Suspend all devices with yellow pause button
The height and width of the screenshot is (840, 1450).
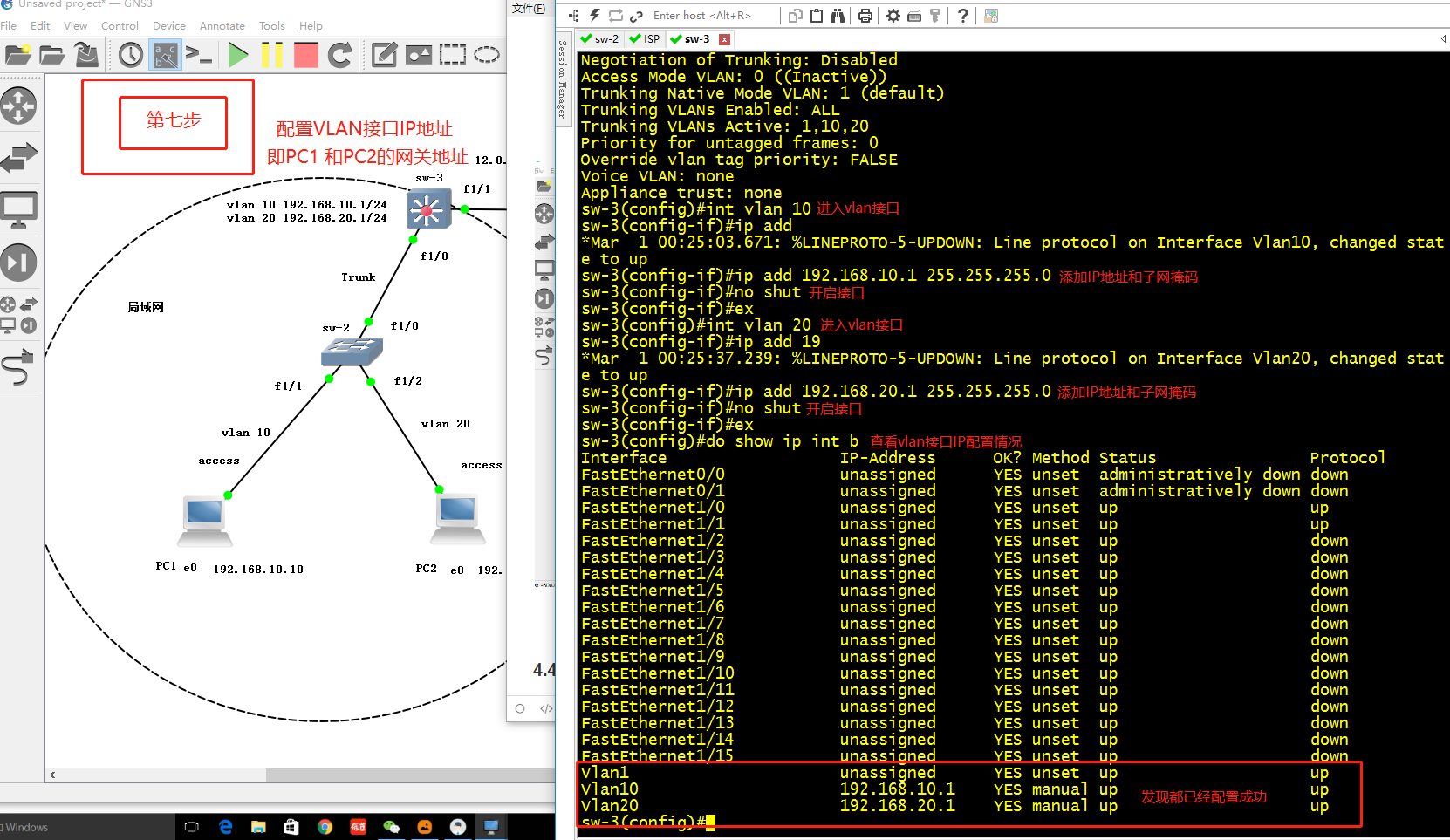click(x=272, y=55)
